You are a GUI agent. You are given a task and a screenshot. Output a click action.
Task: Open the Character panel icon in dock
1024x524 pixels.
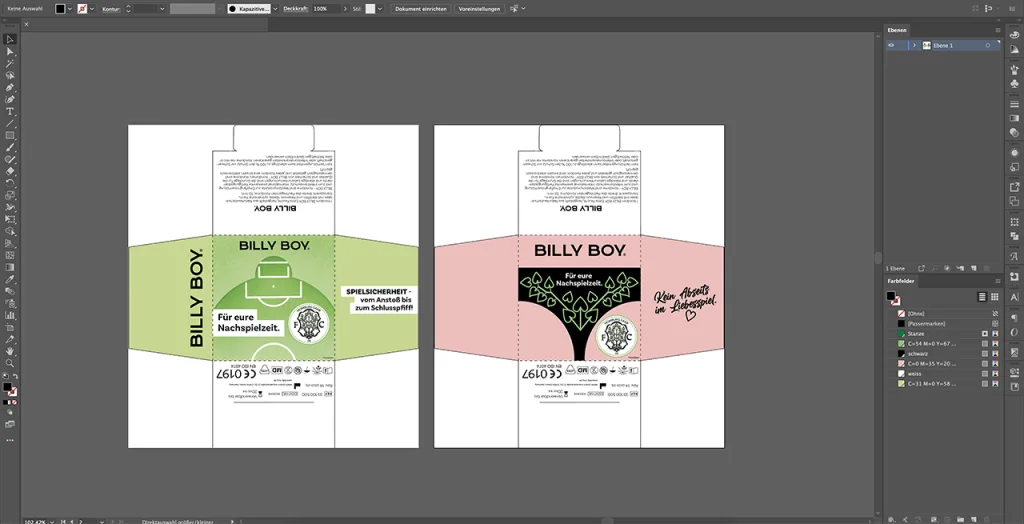1014,297
